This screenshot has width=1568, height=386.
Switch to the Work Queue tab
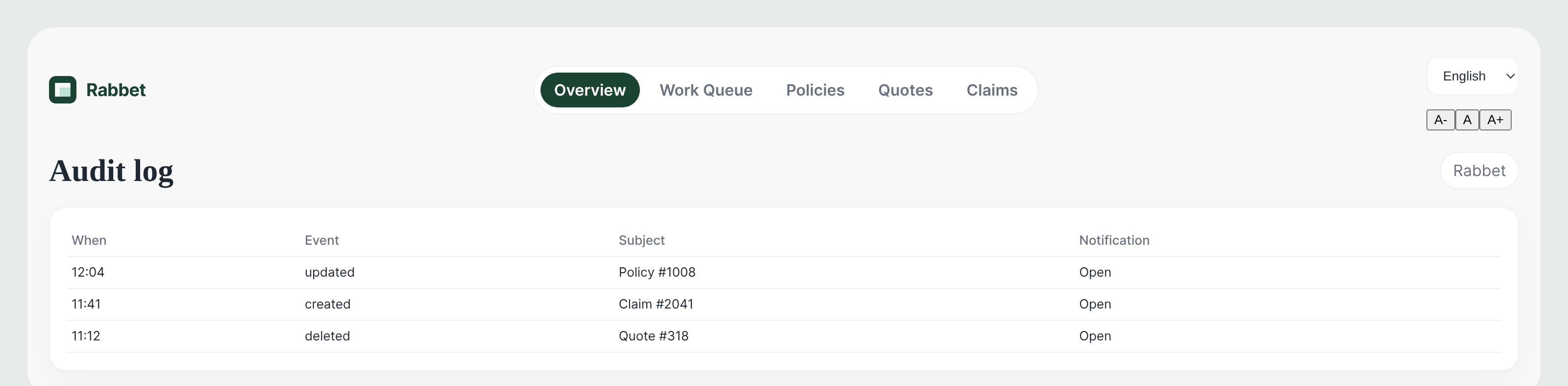tap(706, 90)
